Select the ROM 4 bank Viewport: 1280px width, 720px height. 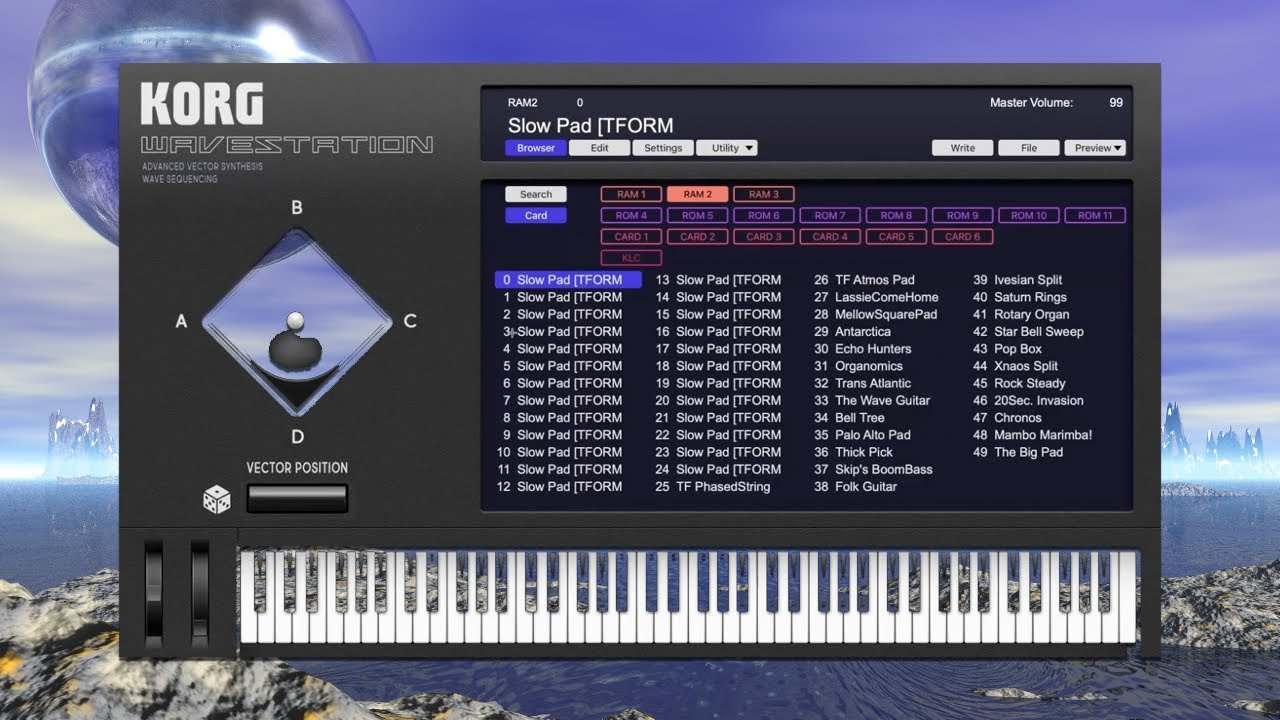click(631, 215)
